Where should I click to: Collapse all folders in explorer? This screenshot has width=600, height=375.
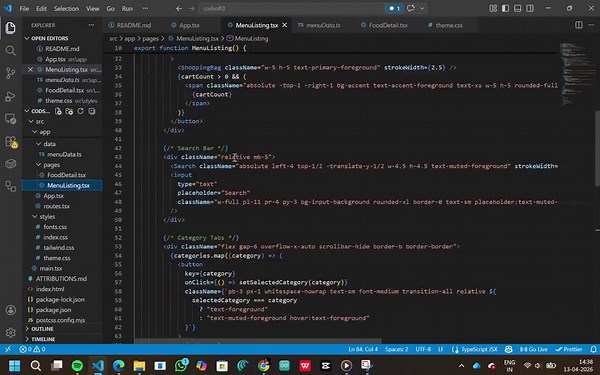[x=91, y=111]
